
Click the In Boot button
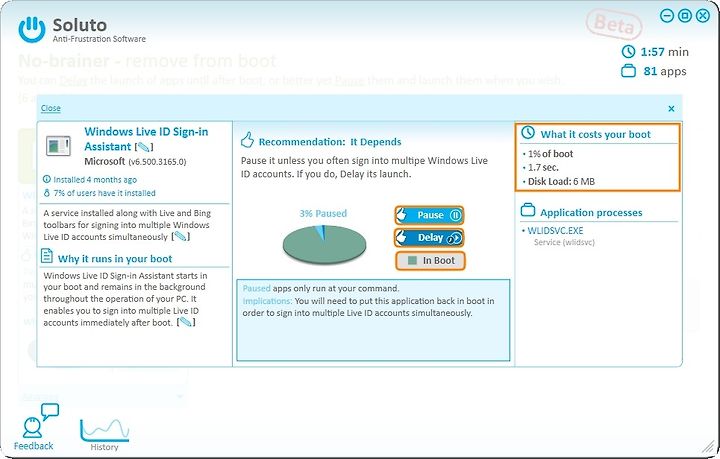coord(430,261)
